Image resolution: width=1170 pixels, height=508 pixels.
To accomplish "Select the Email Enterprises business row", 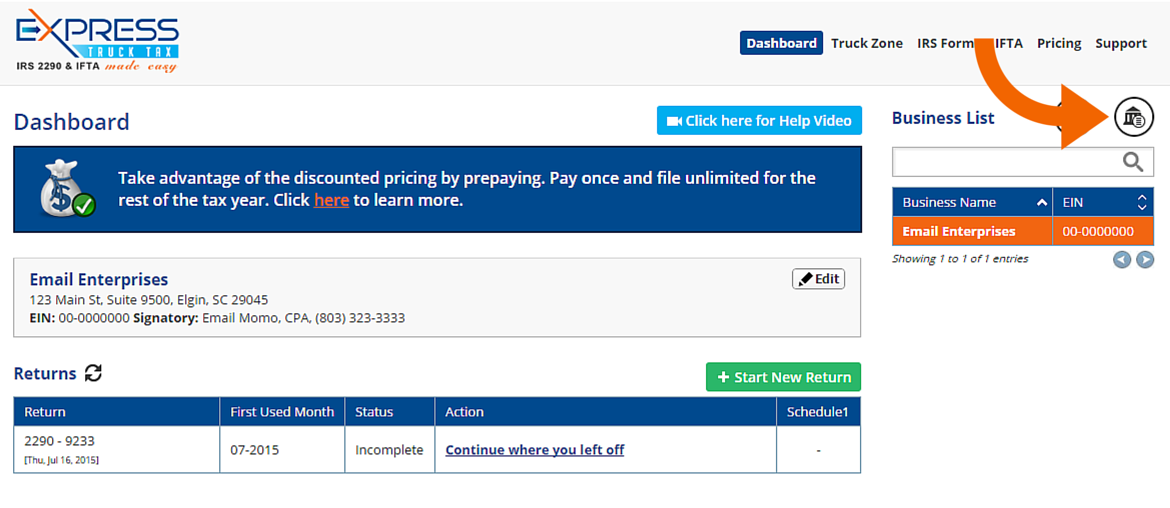I will 1023,231.
